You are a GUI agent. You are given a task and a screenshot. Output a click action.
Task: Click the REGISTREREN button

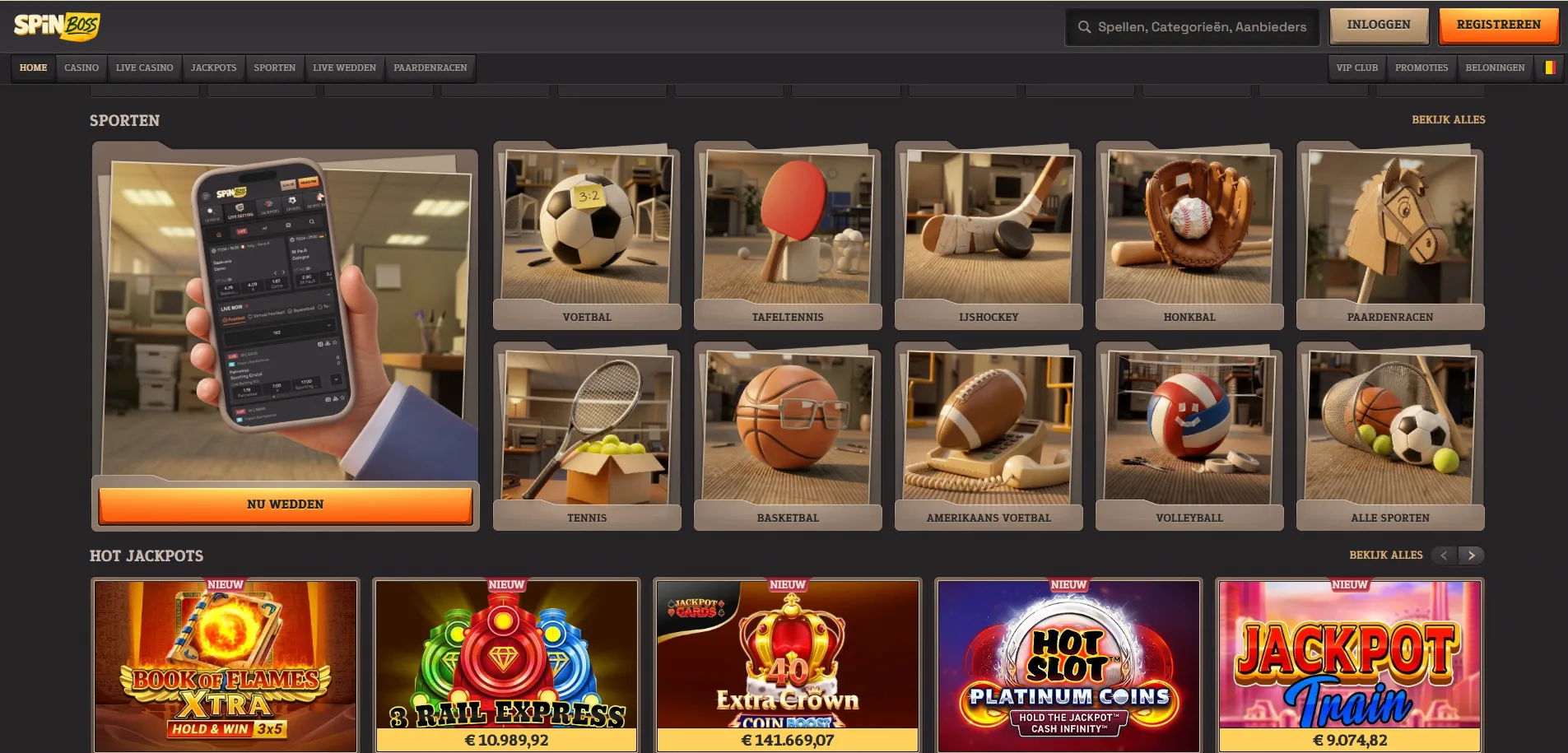pos(1498,25)
